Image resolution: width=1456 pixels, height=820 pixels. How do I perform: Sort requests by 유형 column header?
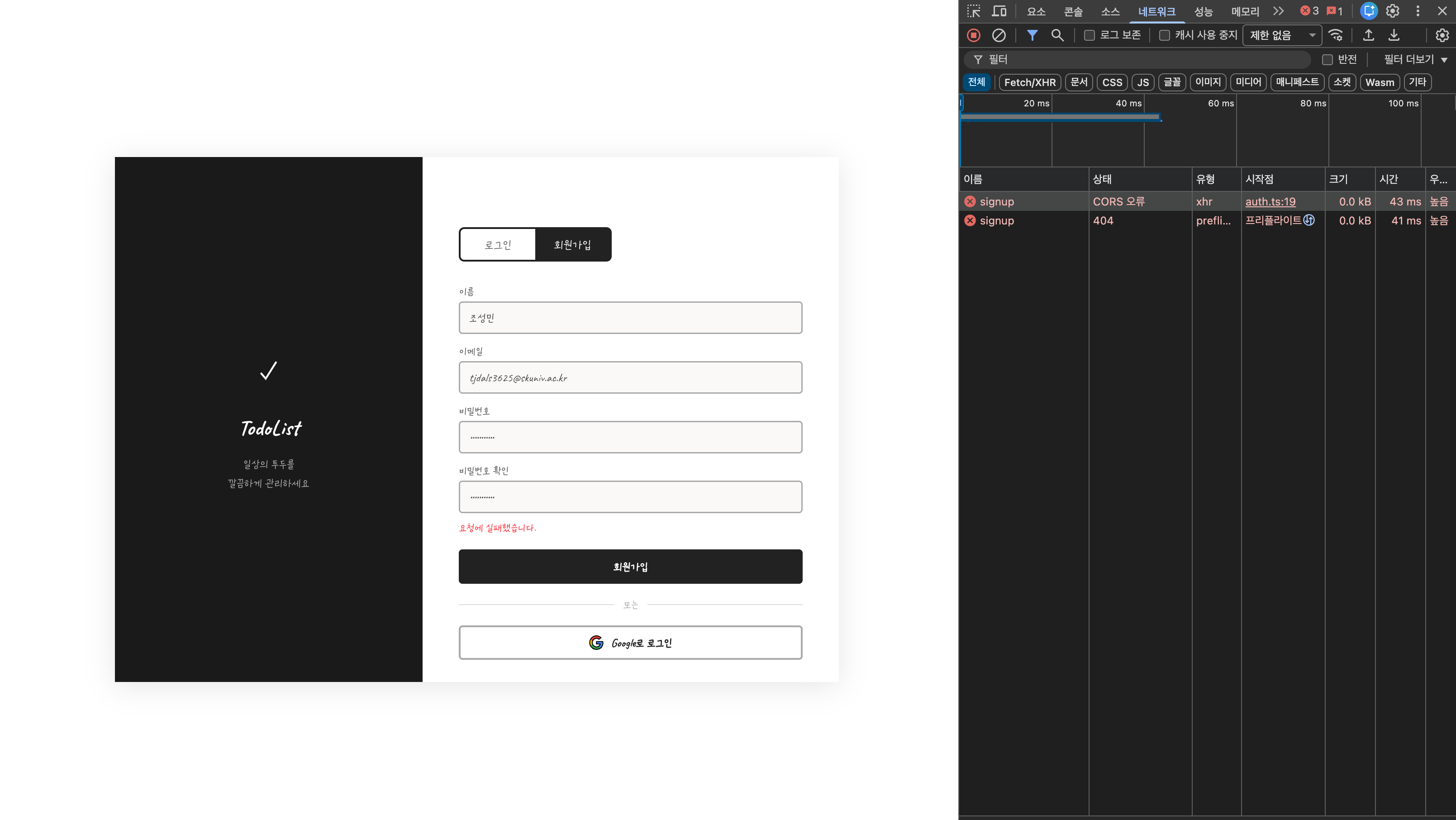click(x=1216, y=179)
